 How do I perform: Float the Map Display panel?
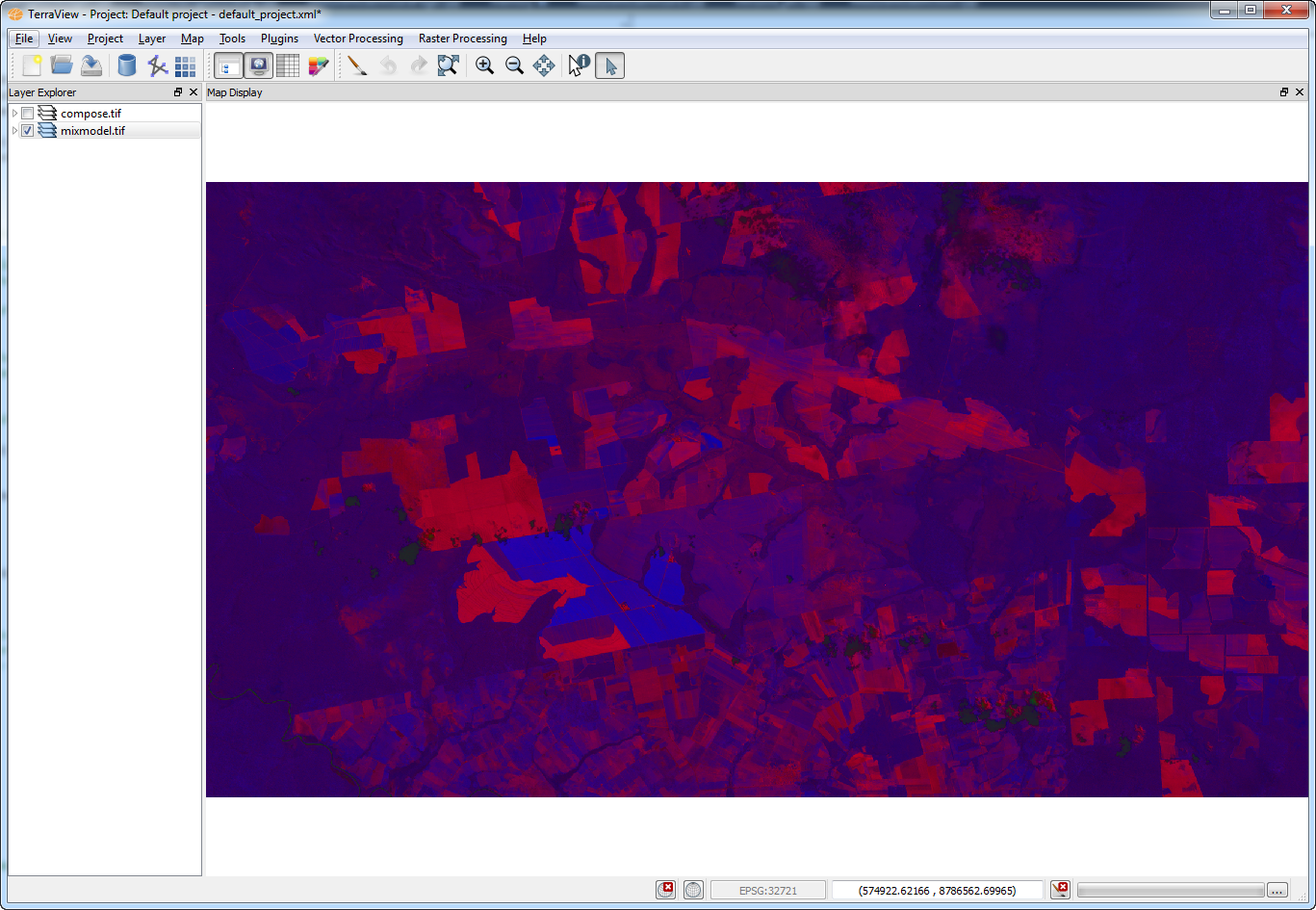coord(1284,92)
